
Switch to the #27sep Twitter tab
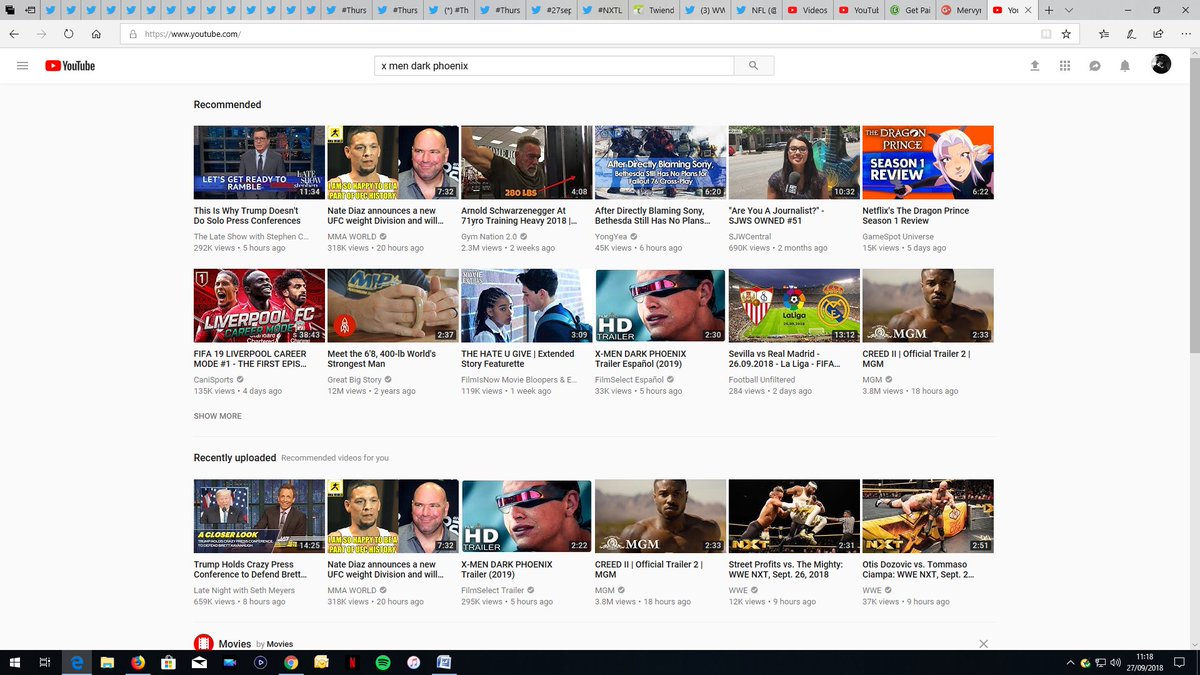[550, 10]
